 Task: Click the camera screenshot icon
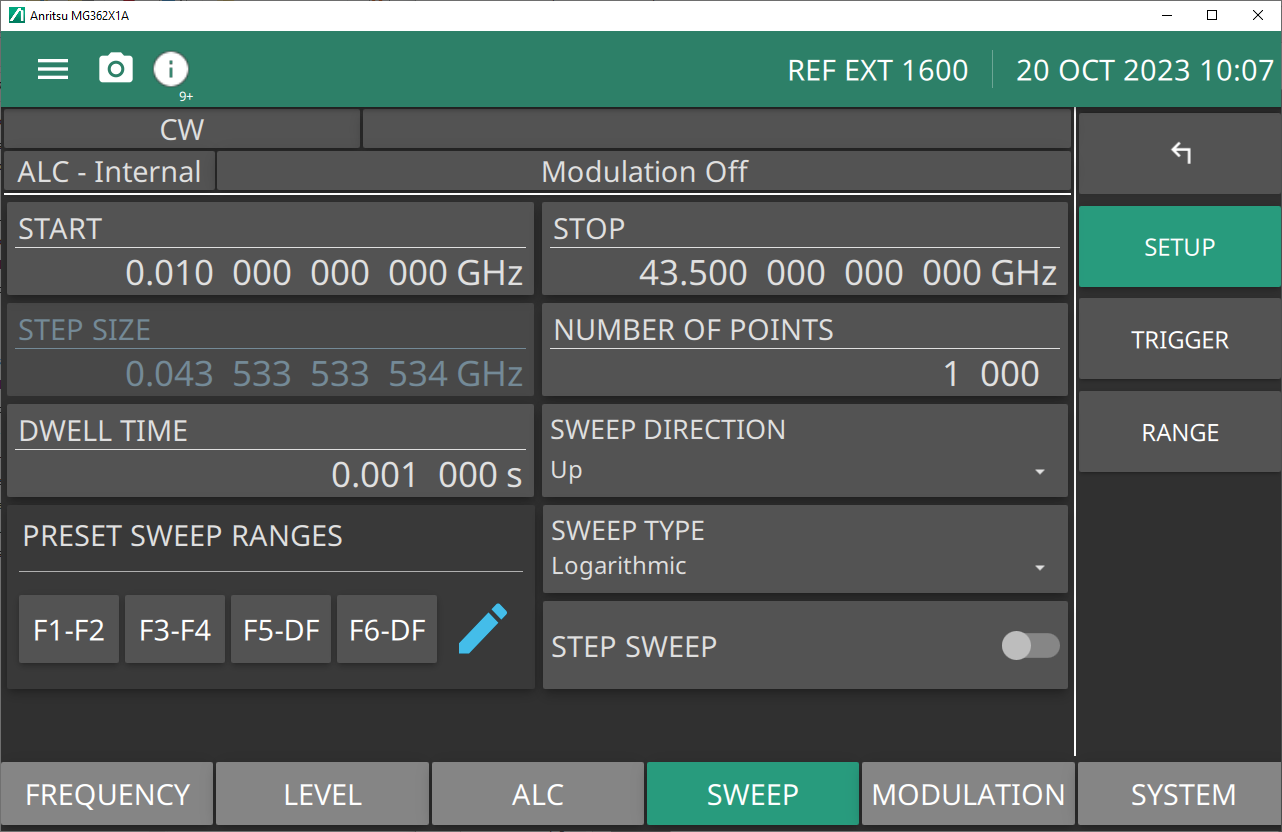(116, 69)
